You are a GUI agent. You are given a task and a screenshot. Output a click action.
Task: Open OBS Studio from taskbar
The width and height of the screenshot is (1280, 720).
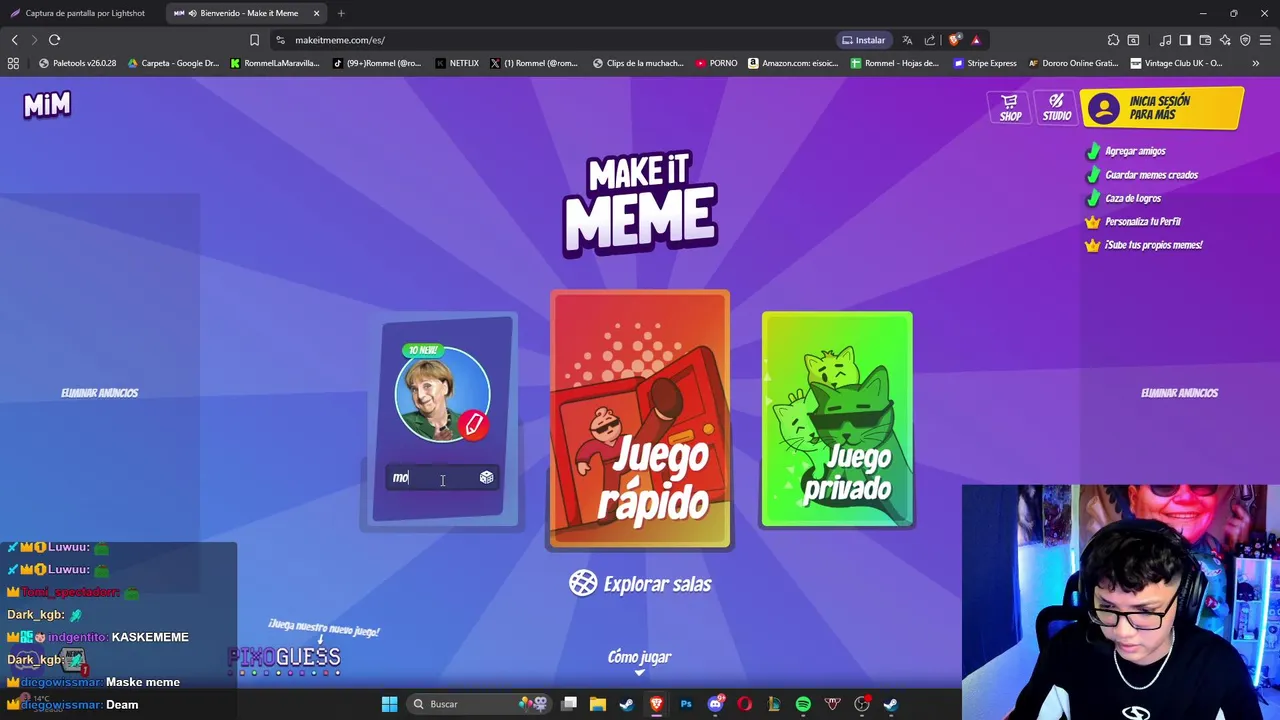point(862,704)
